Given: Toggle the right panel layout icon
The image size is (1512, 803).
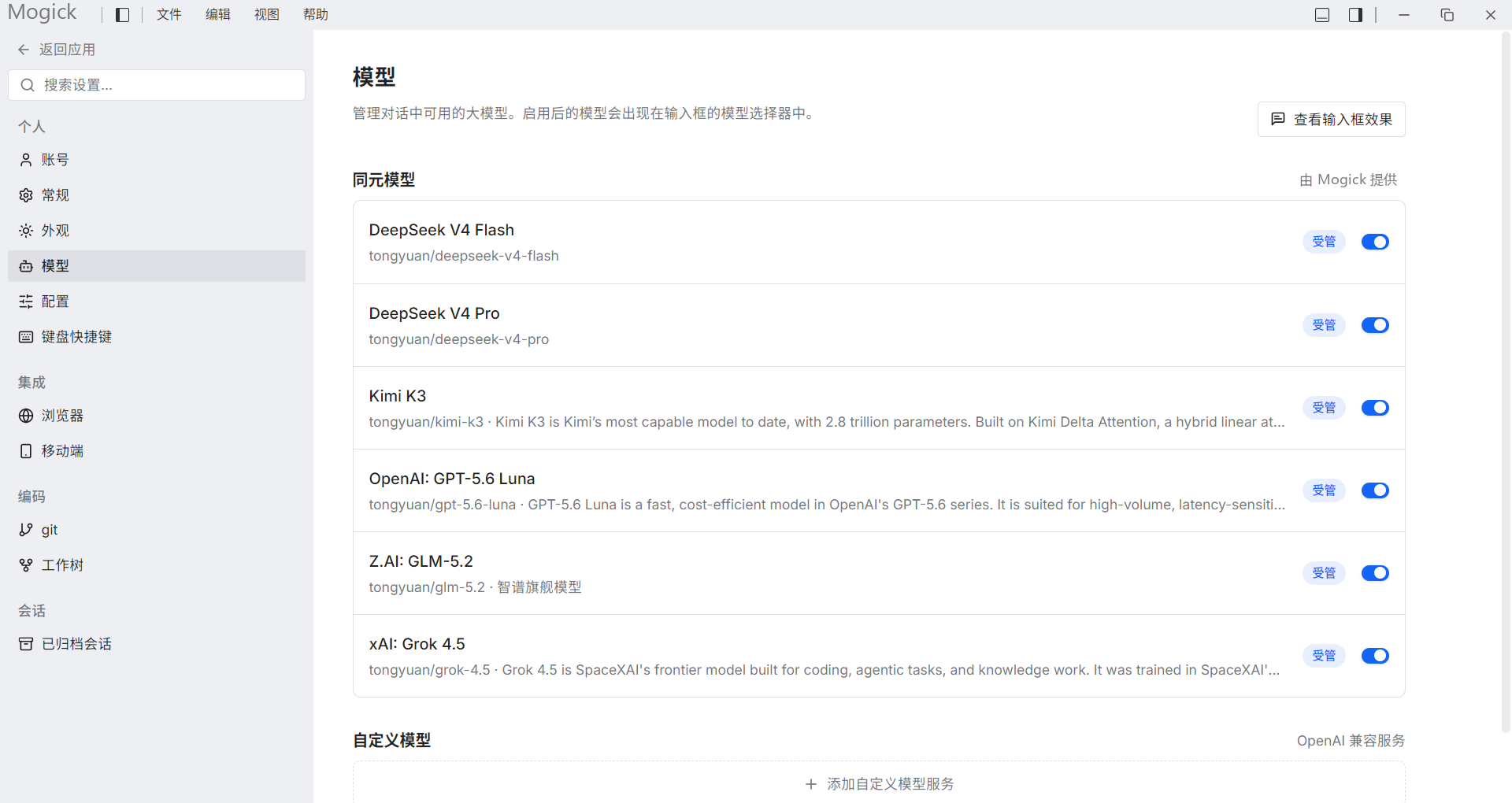Looking at the screenshot, I should pyautogui.click(x=1355, y=15).
